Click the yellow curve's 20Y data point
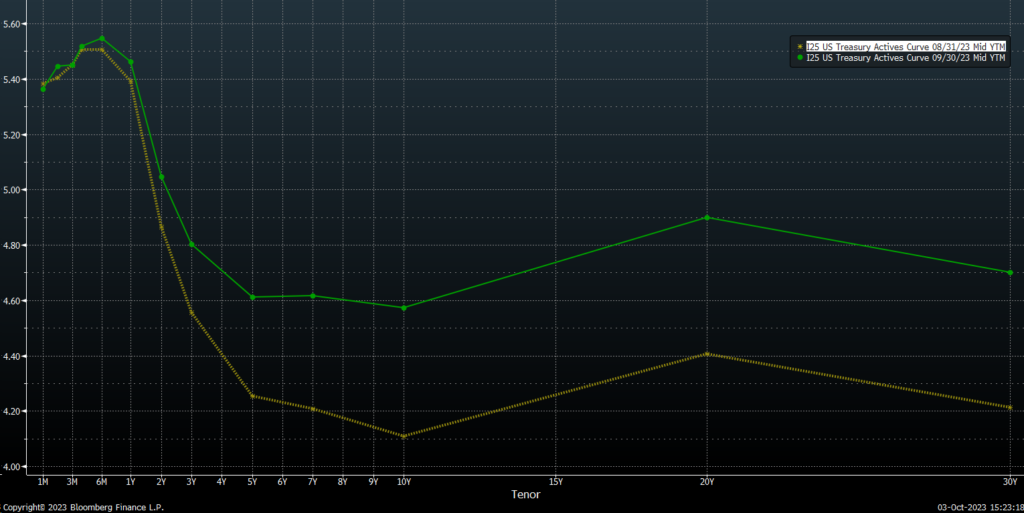The height and width of the screenshot is (513, 1024). pos(707,354)
